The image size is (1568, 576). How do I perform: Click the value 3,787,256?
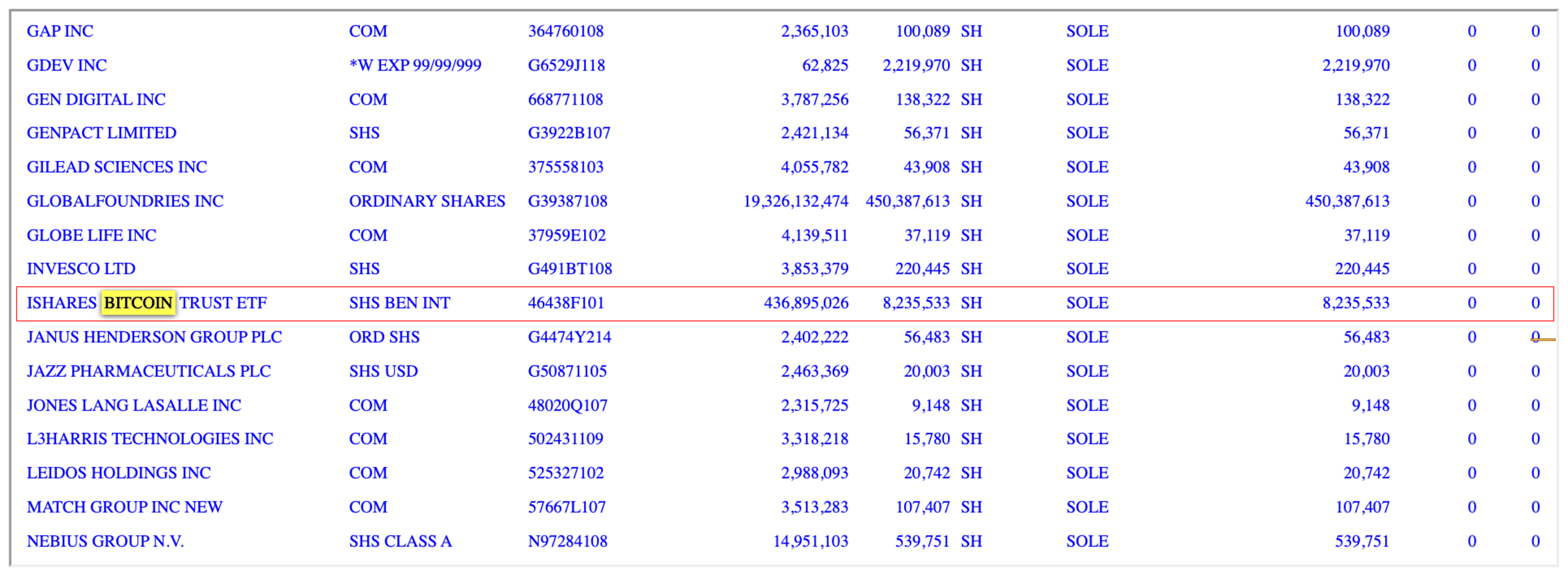coord(815,99)
